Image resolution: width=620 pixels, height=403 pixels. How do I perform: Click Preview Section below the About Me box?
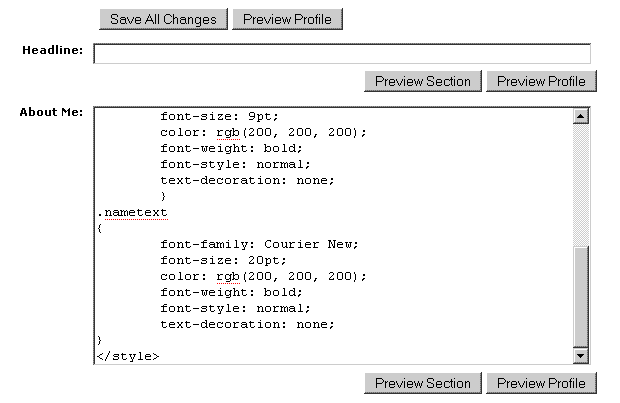pos(422,383)
